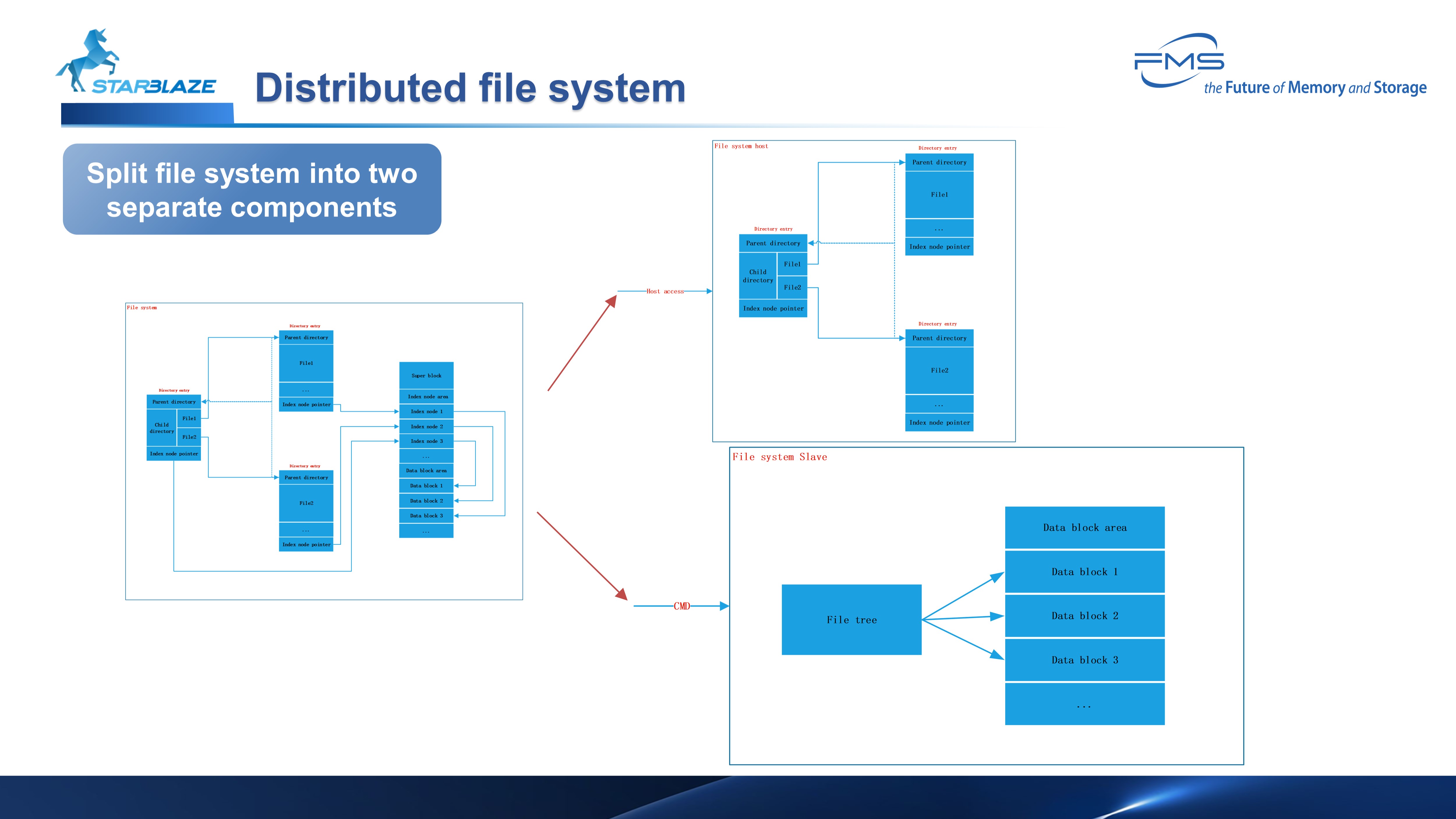Click the File system Slave label

780,457
